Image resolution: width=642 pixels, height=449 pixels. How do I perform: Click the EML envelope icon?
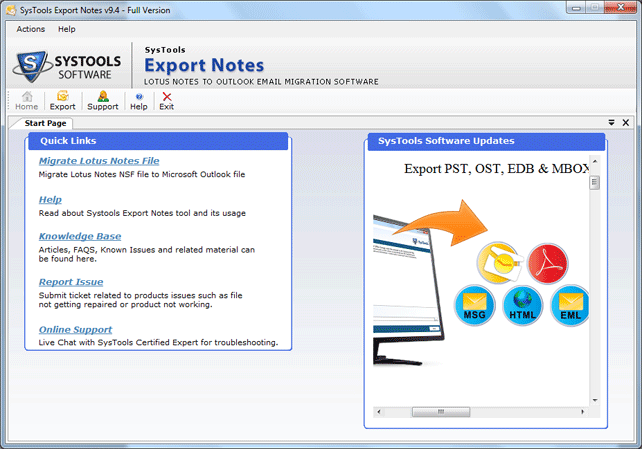570,304
